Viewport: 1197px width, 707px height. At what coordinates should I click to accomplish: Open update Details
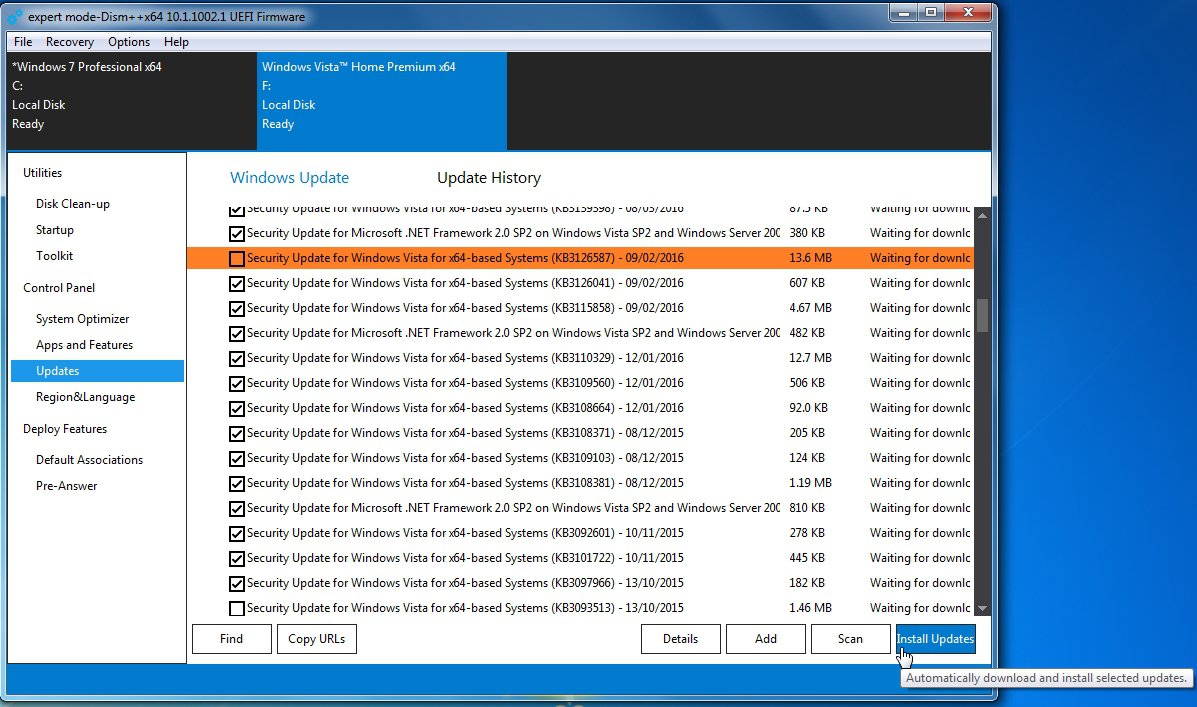click(680, 639)
